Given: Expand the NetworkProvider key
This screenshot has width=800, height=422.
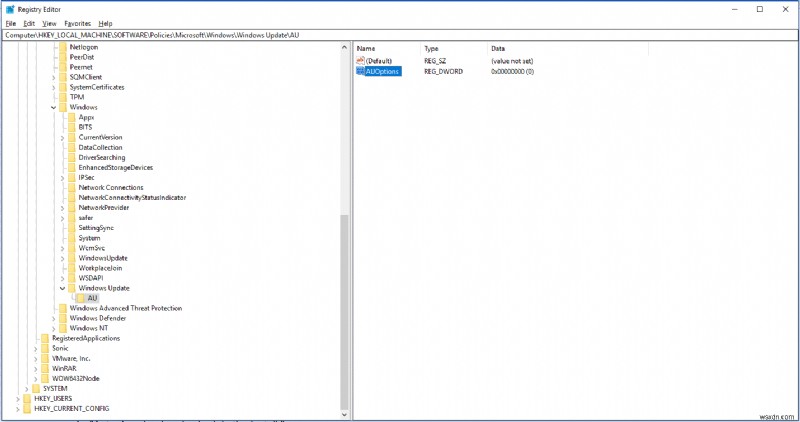Looking at the screenshot, I should [62, 208].
